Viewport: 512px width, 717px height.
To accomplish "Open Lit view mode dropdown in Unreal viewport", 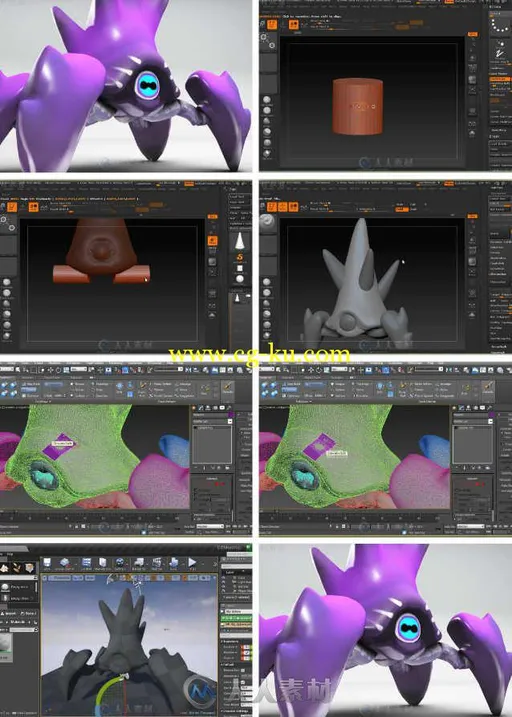I will 78,578.
